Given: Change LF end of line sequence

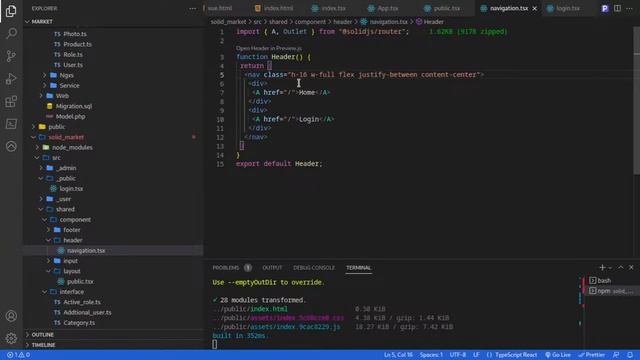Looking at the screenshot, I should [x=476, y=355].
